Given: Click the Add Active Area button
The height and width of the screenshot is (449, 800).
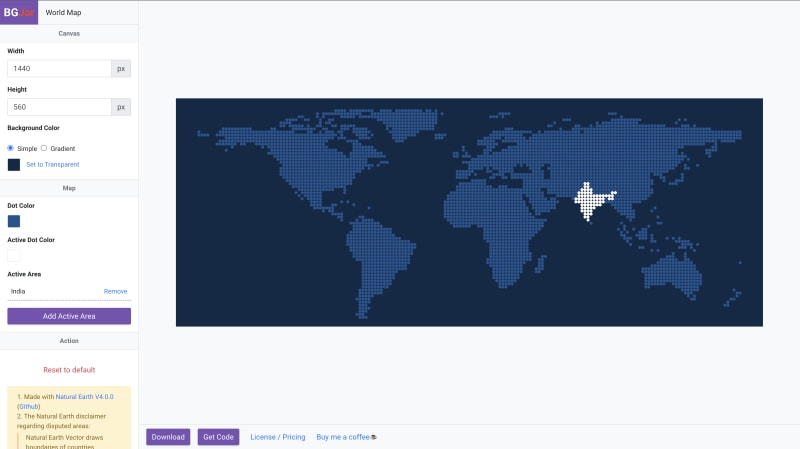Looking at the screenshot, I should (69, 316).
